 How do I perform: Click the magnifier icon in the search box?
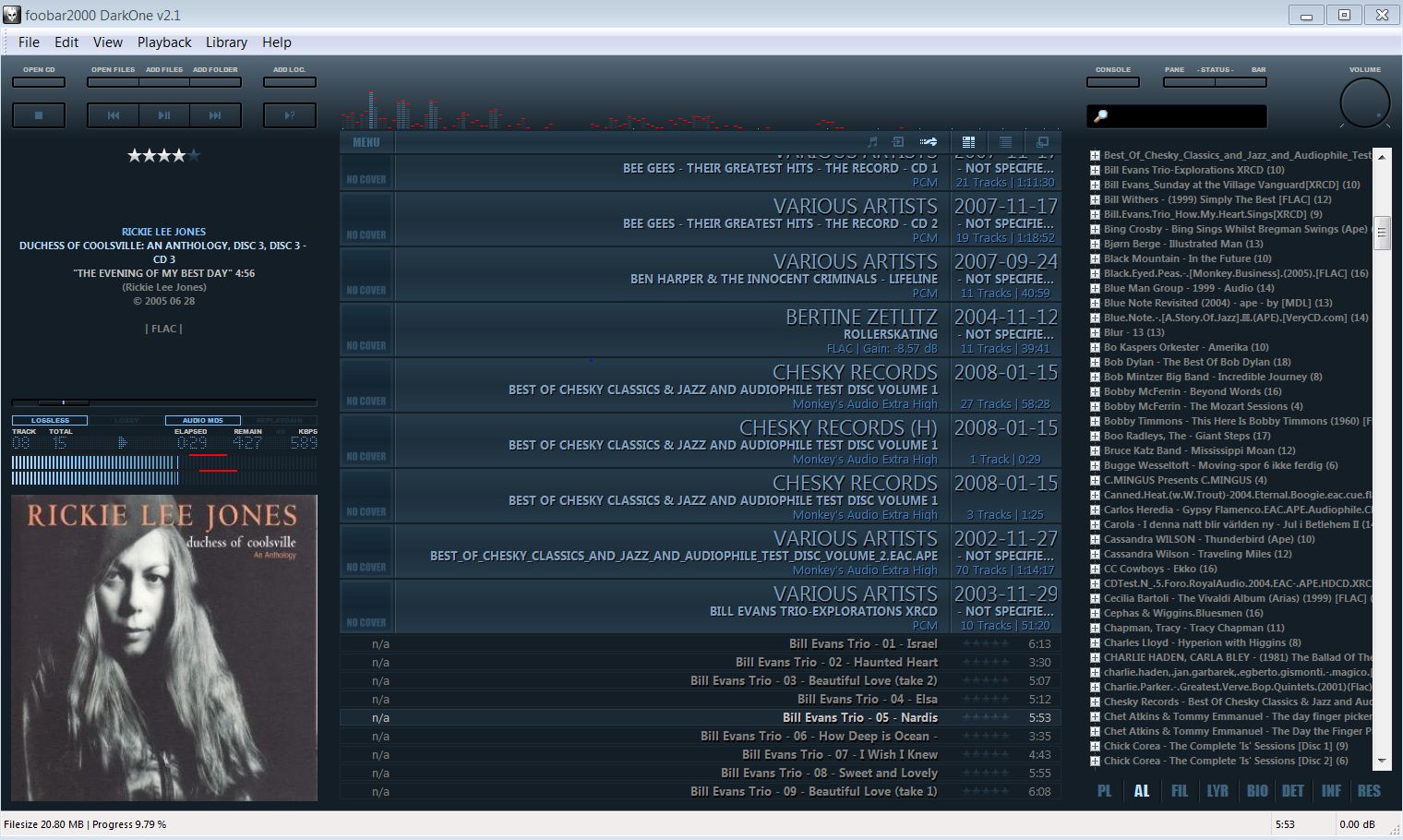click(x=1100, y=116)
